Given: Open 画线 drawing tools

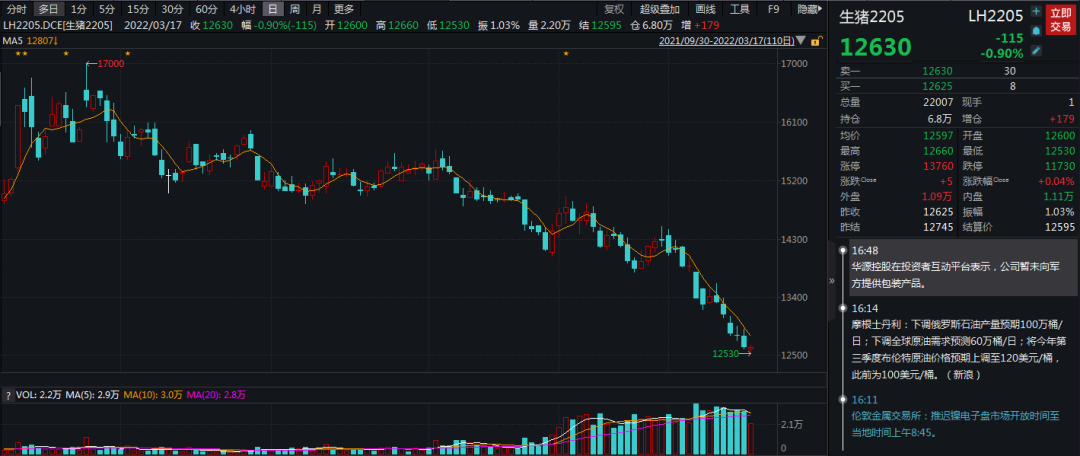Looking at the screenshot, I should pos(705,10).
